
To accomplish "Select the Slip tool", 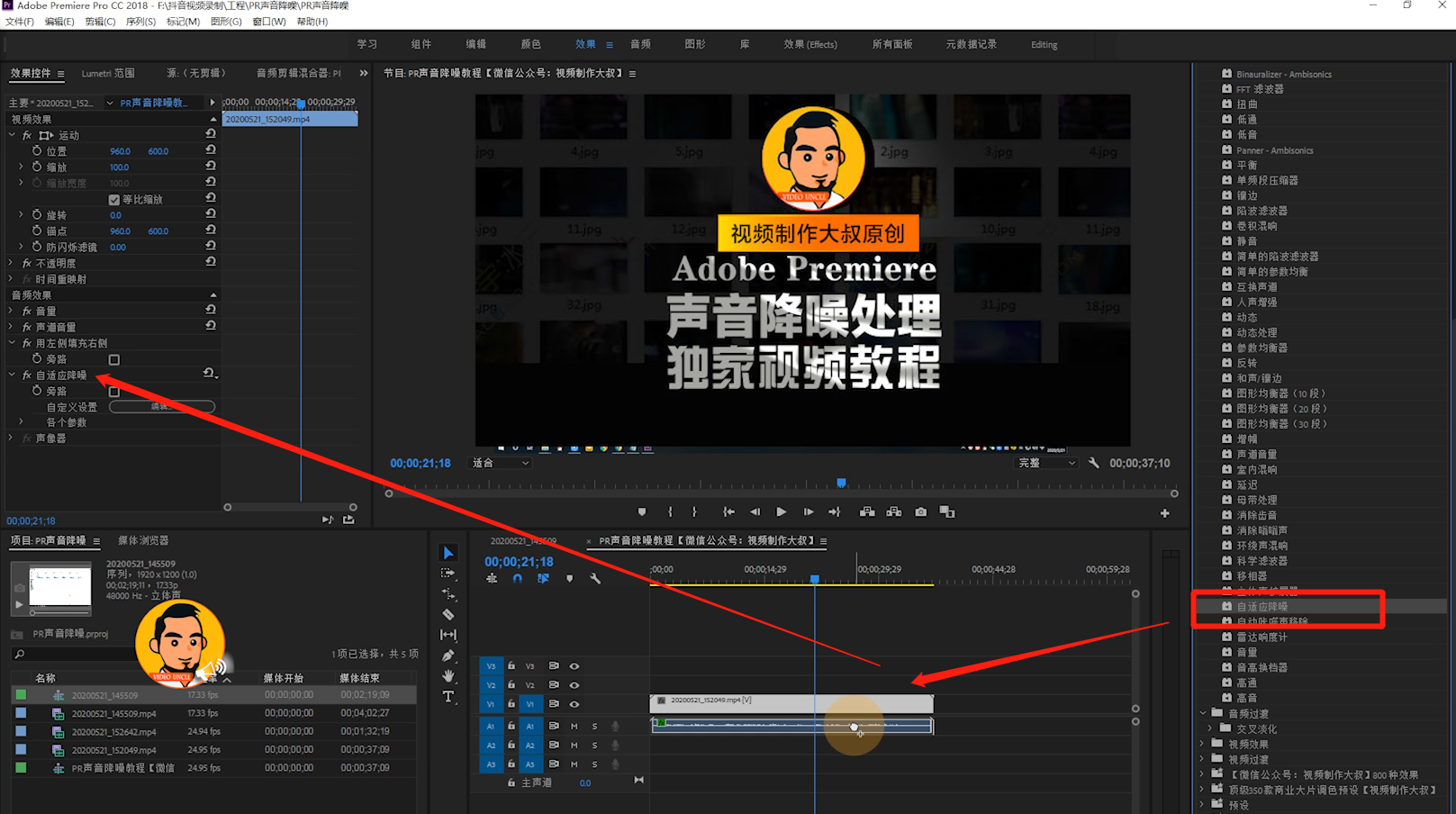I will 448,635.
